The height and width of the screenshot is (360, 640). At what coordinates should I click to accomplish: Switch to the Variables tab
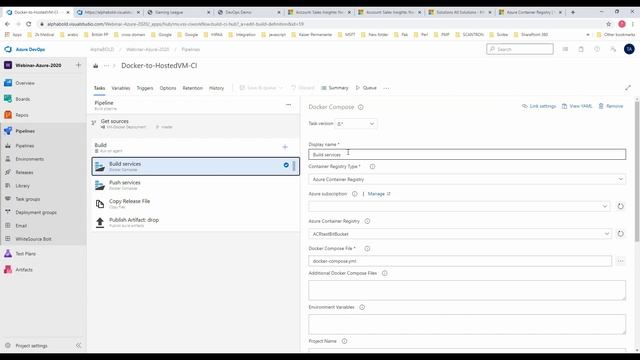pyautogui.click(x=120, y=88)
